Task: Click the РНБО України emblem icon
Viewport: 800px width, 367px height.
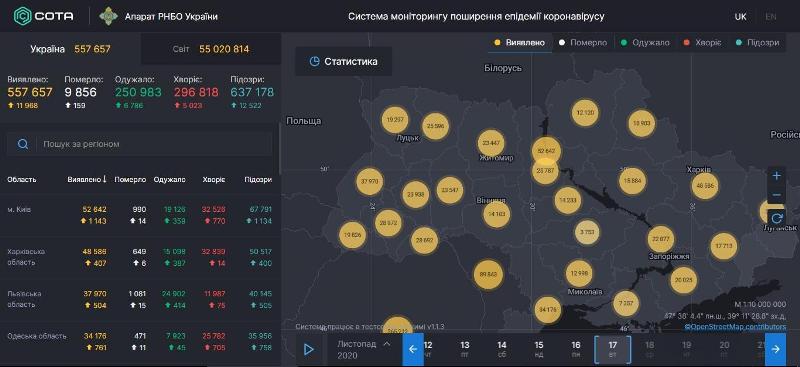Action: click(108, 16)
